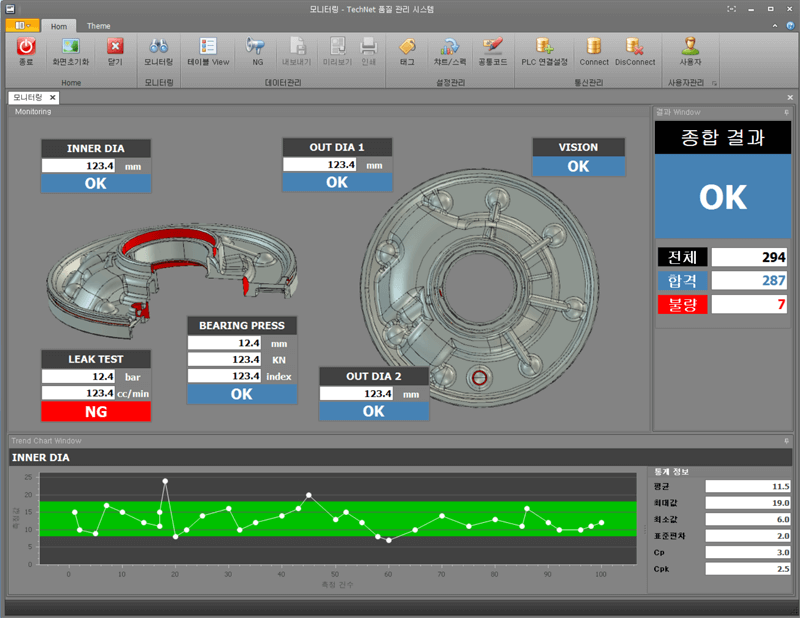Open the 차트/스펙 settings icon

pyautogui.click(x=450, y=47)
